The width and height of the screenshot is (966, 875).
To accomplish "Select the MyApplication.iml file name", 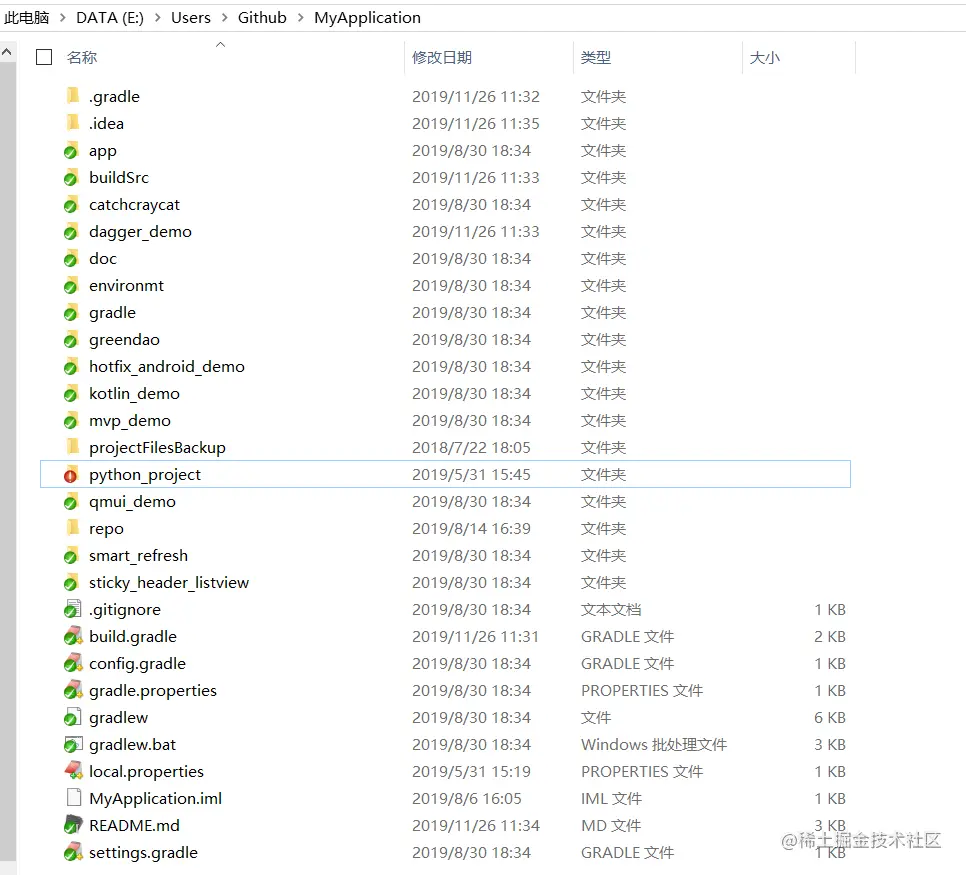I will [x=155, y=799].
